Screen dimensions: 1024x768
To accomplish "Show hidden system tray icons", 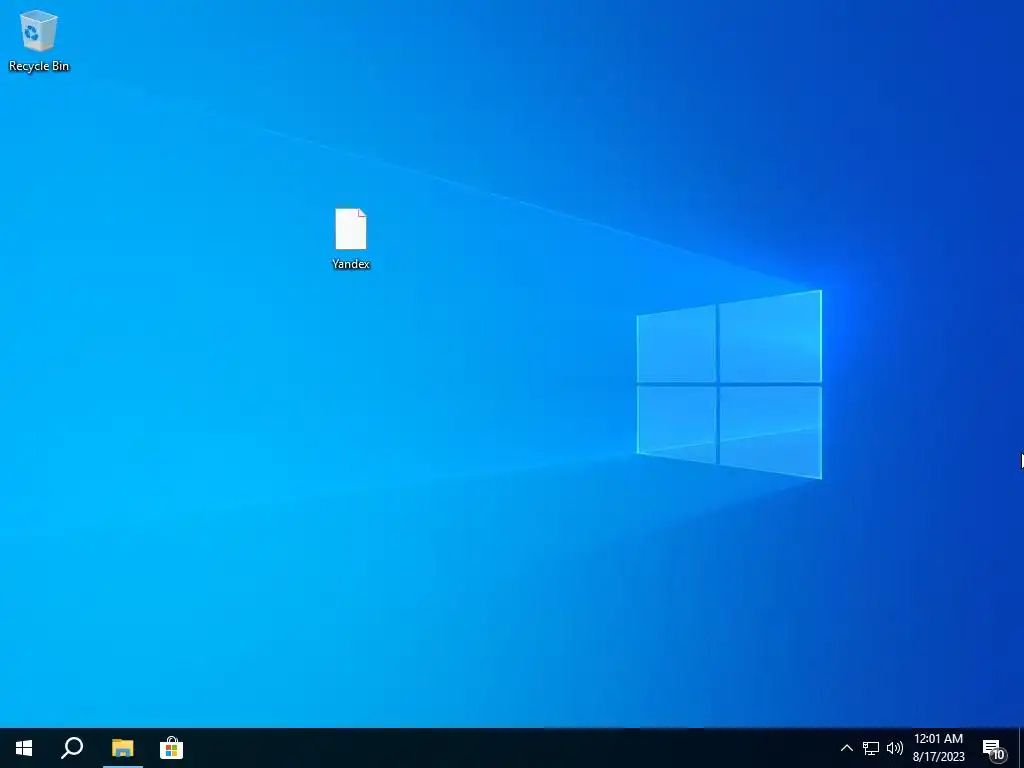I will [846, 748].
